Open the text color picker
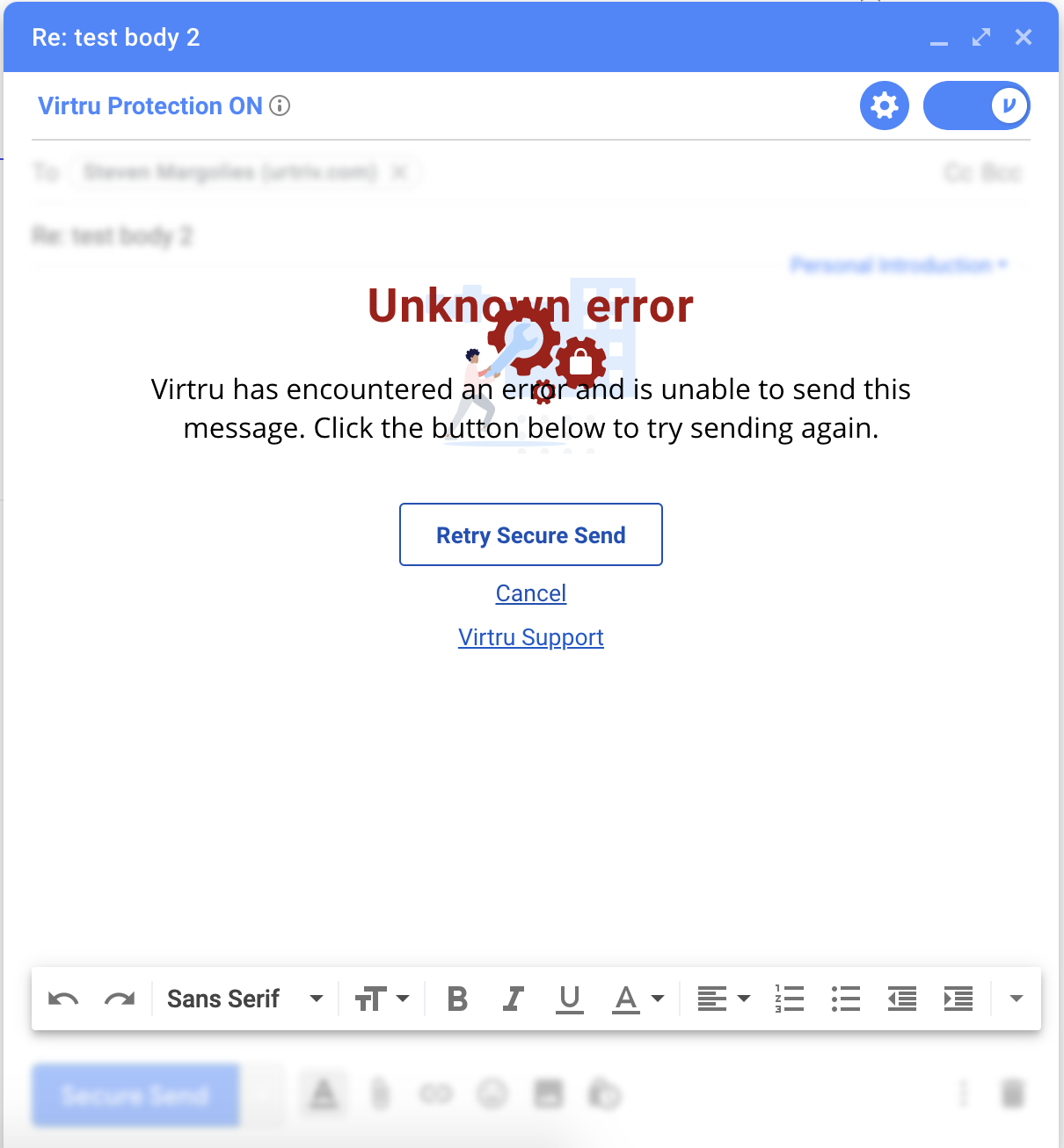Viewport: 1064px width, 1148px height. coord(638,999)
